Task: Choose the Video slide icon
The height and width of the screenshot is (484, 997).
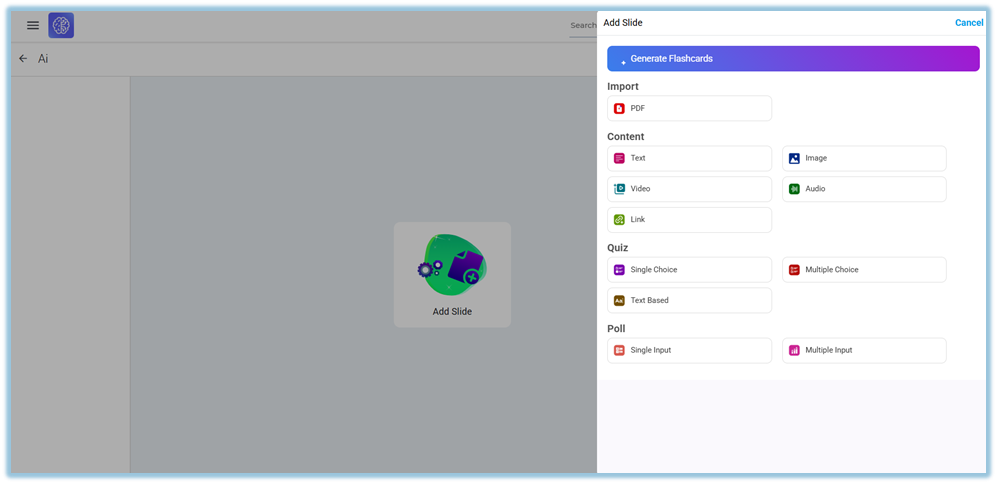Action: point(619,189)
